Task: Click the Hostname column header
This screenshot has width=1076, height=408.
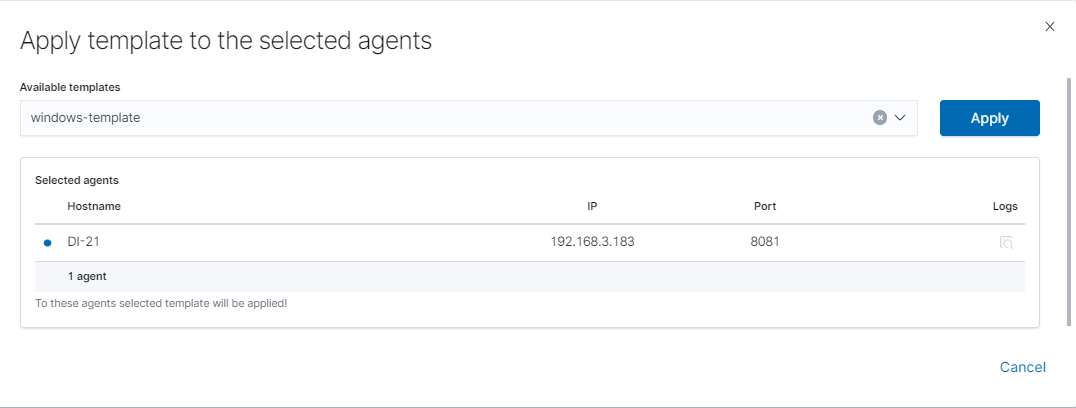Action: tap(94, 206)
